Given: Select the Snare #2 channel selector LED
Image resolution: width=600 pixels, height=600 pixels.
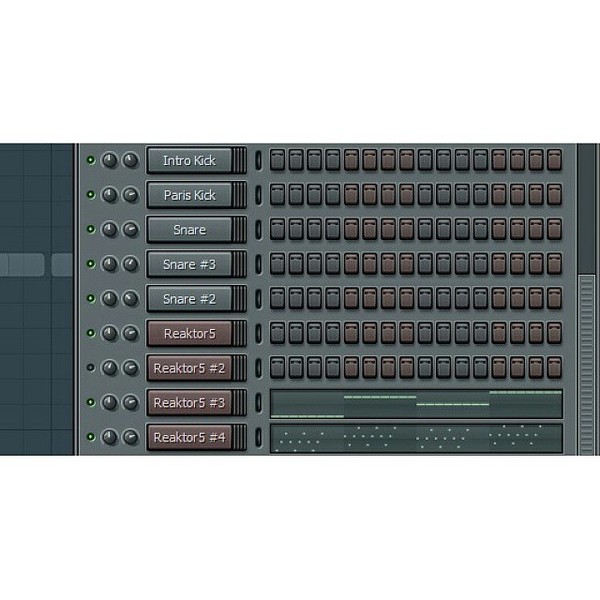Looking at the screenshot, I should point(259,299).
